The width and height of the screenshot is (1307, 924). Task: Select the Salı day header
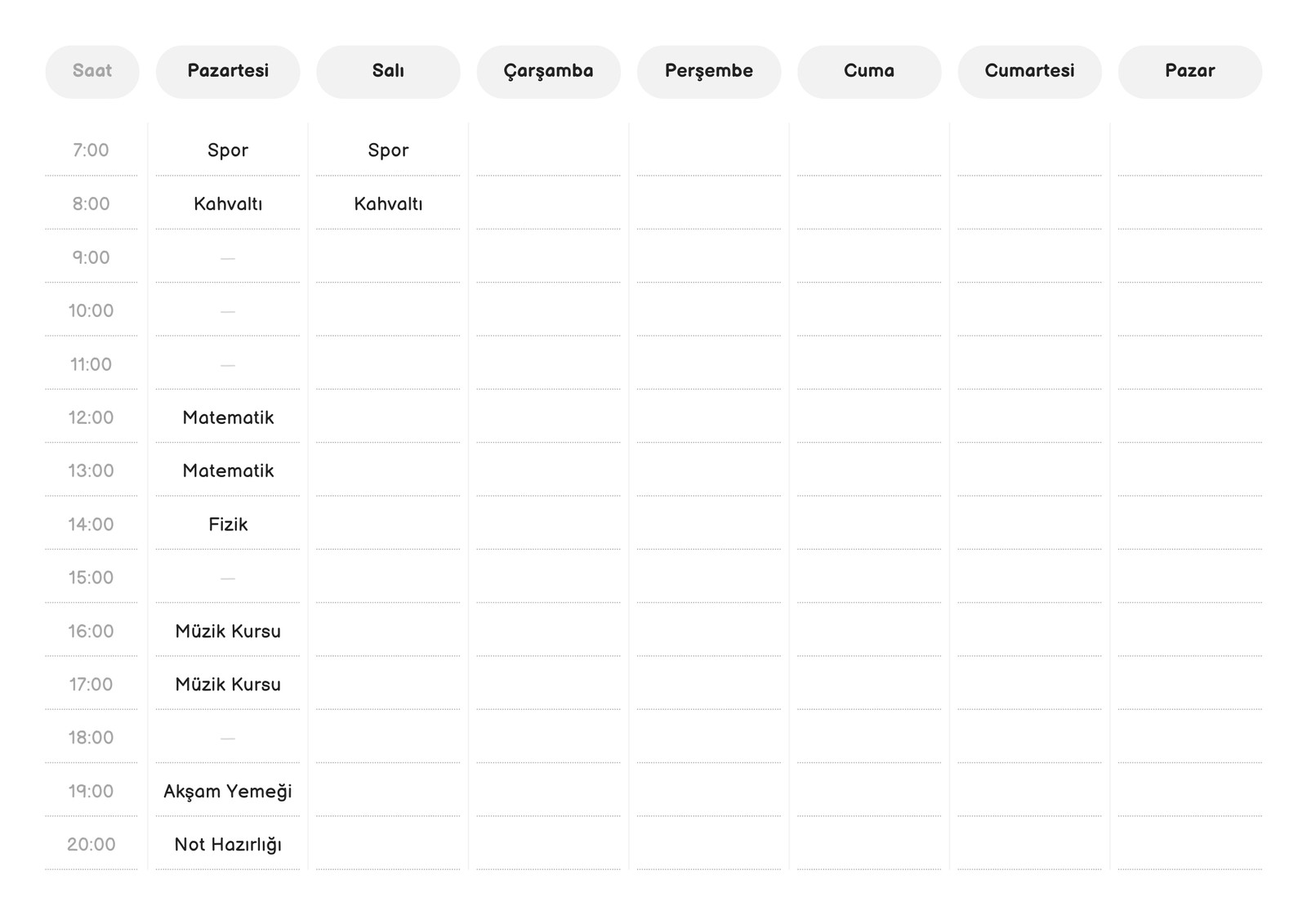(388, 72)
